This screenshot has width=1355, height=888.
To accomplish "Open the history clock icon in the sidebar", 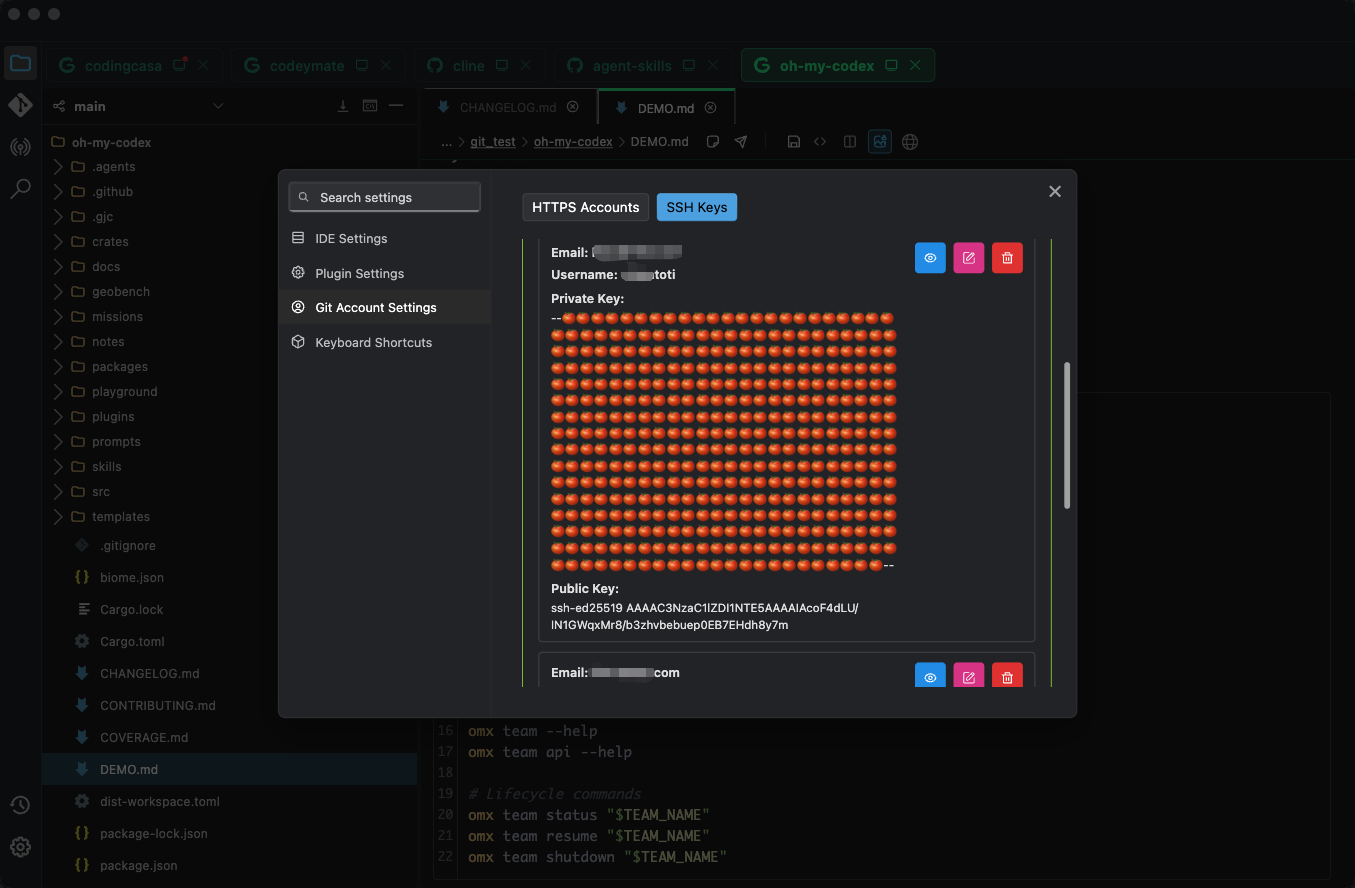I will pos(20,805).
